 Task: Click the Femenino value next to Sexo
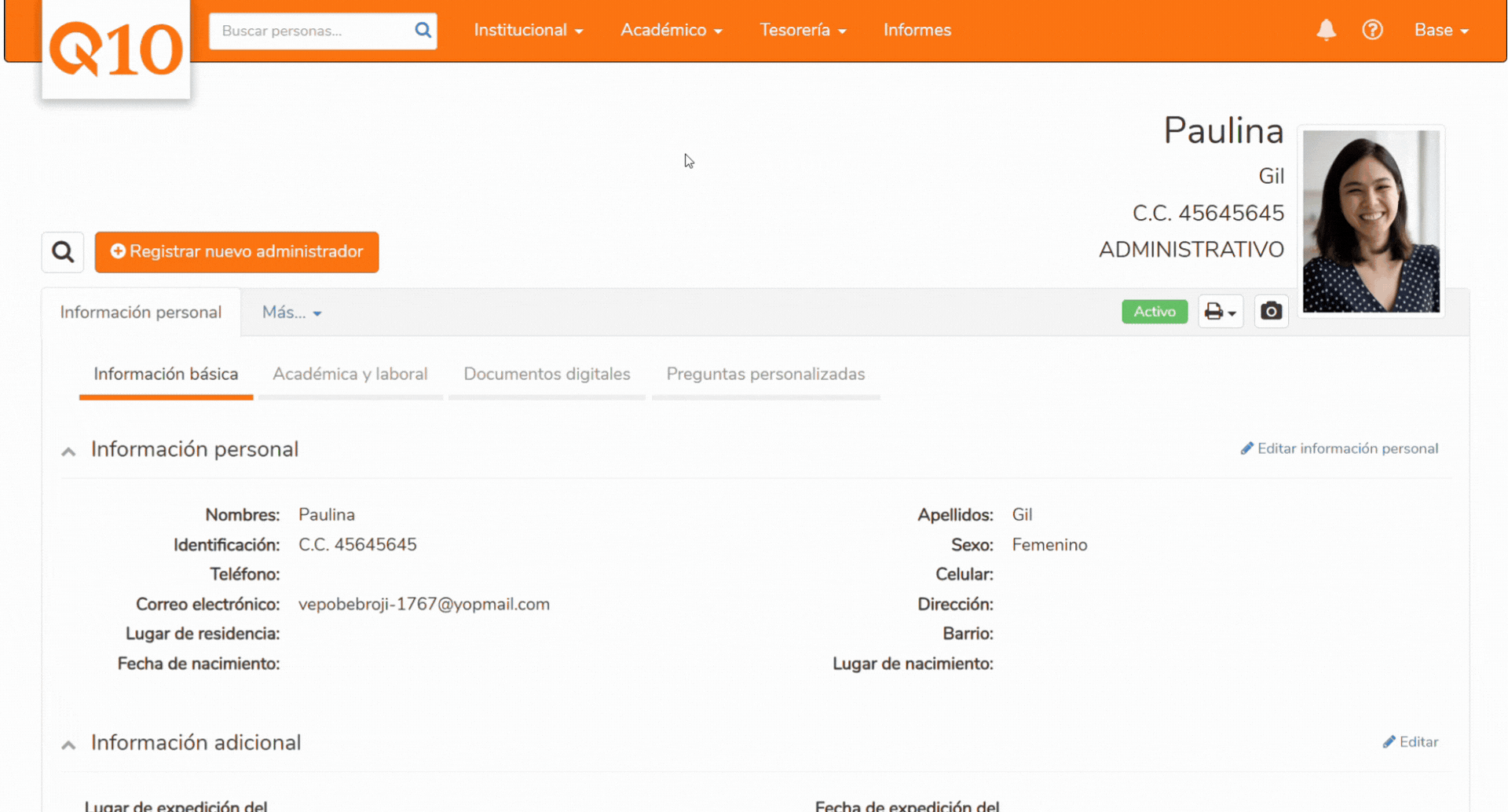click(1049, 545)
